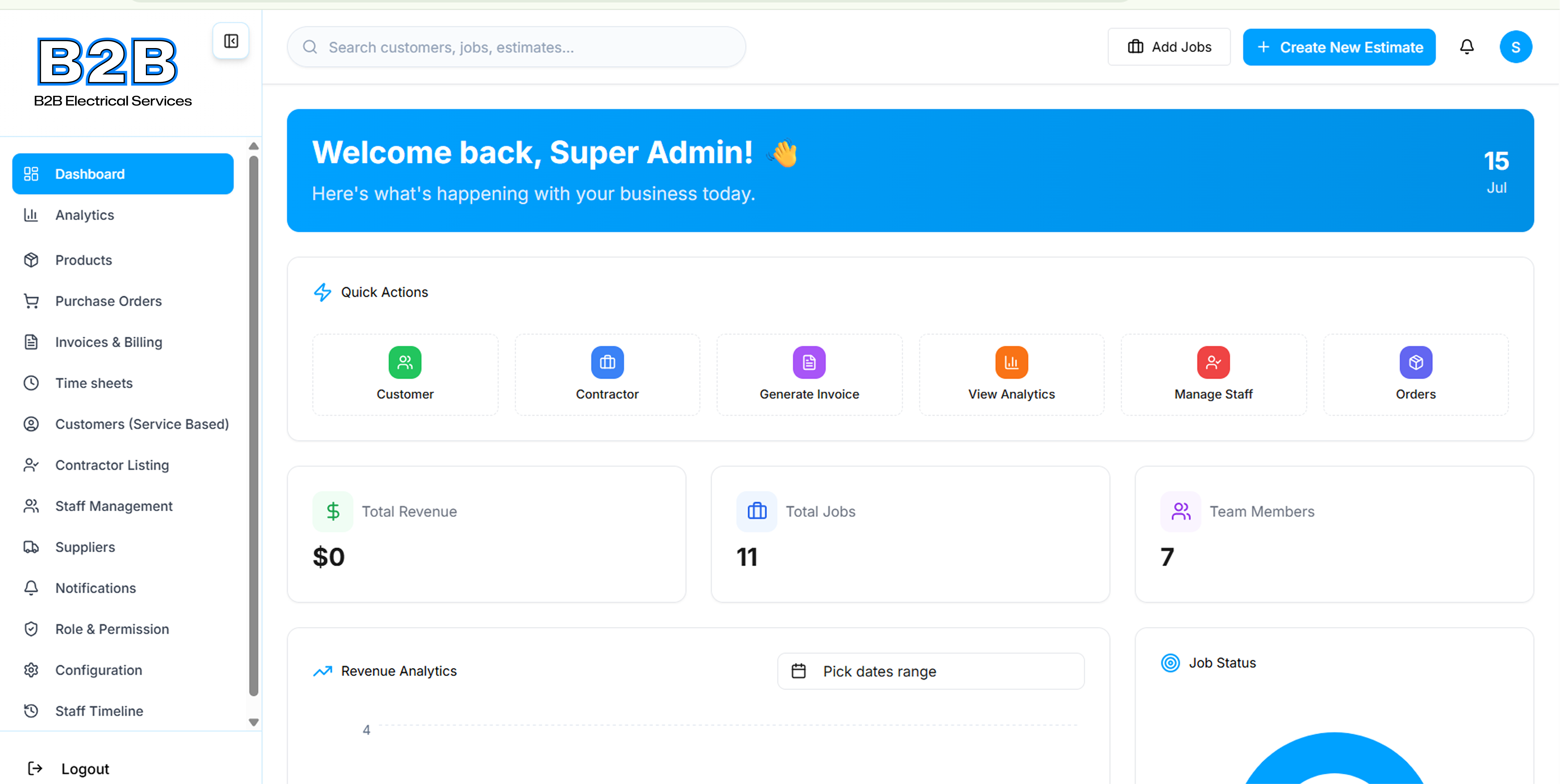Screen dimensions: 1560x784
Task: Select the Generate Invoice quick action card
Action: pos(809,375)
